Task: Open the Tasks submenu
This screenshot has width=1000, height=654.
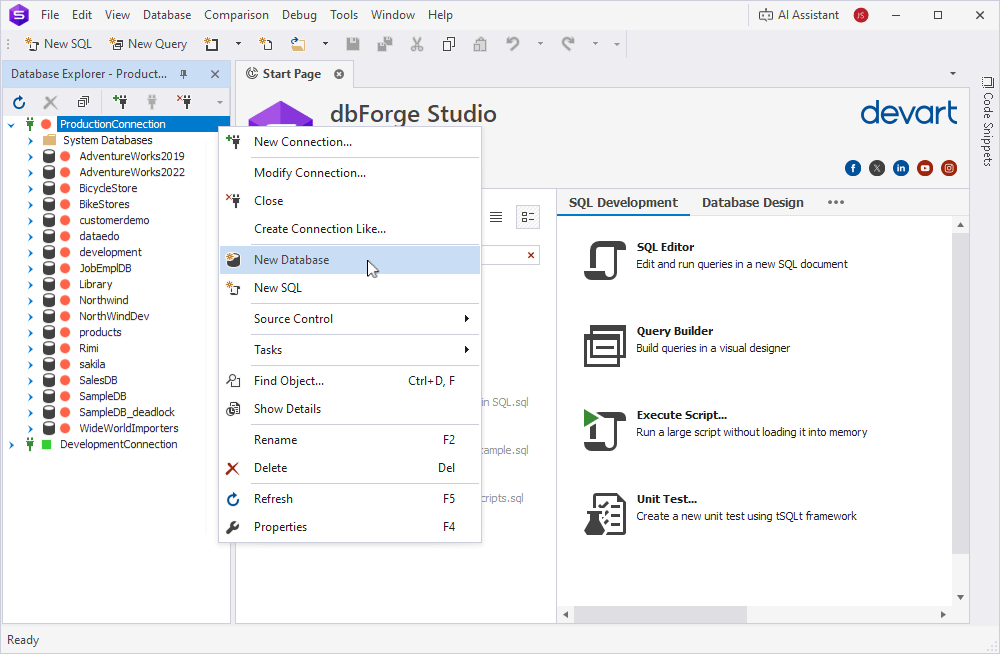Action: click(x=349, y=350)
